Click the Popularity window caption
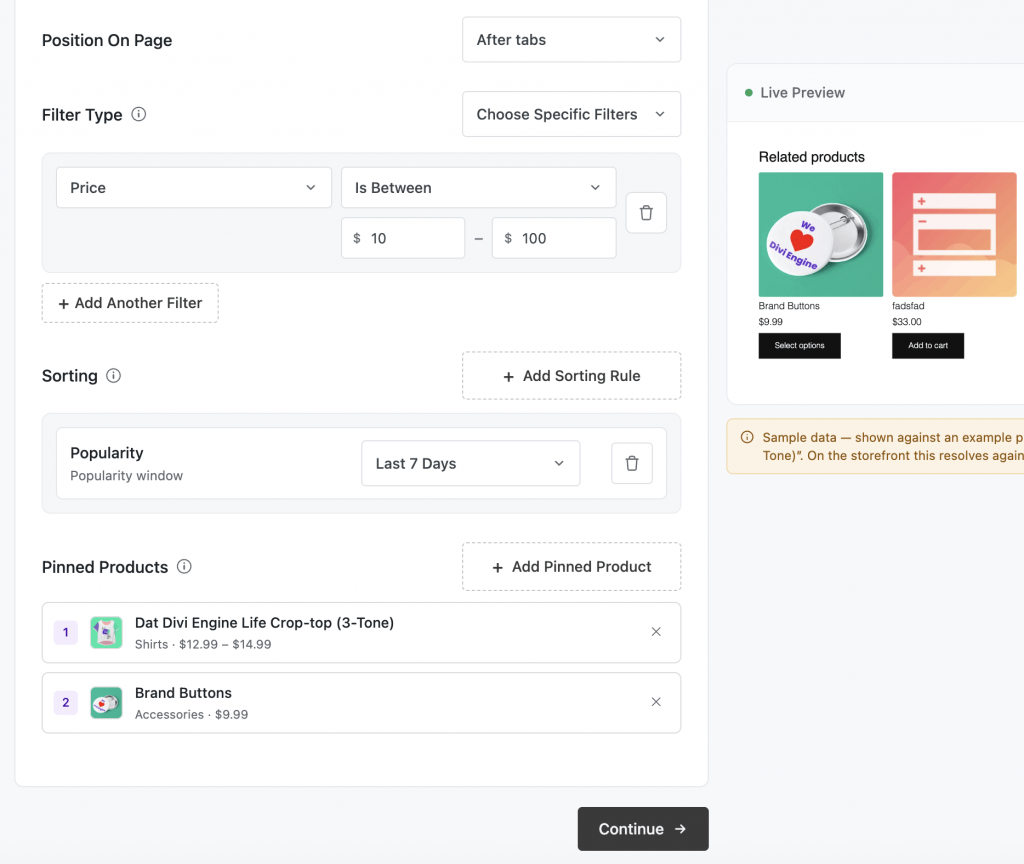 pos(127,476)
